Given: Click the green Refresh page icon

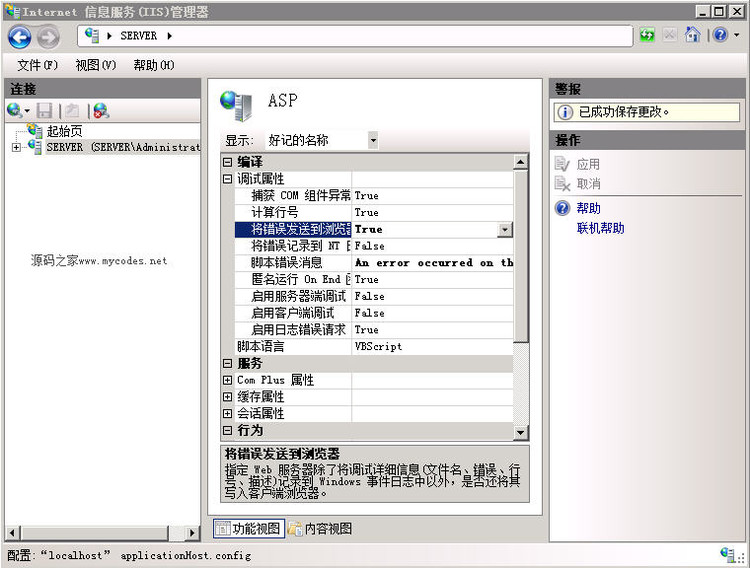Looking at the screenshot, I should (x=648, y=36).
